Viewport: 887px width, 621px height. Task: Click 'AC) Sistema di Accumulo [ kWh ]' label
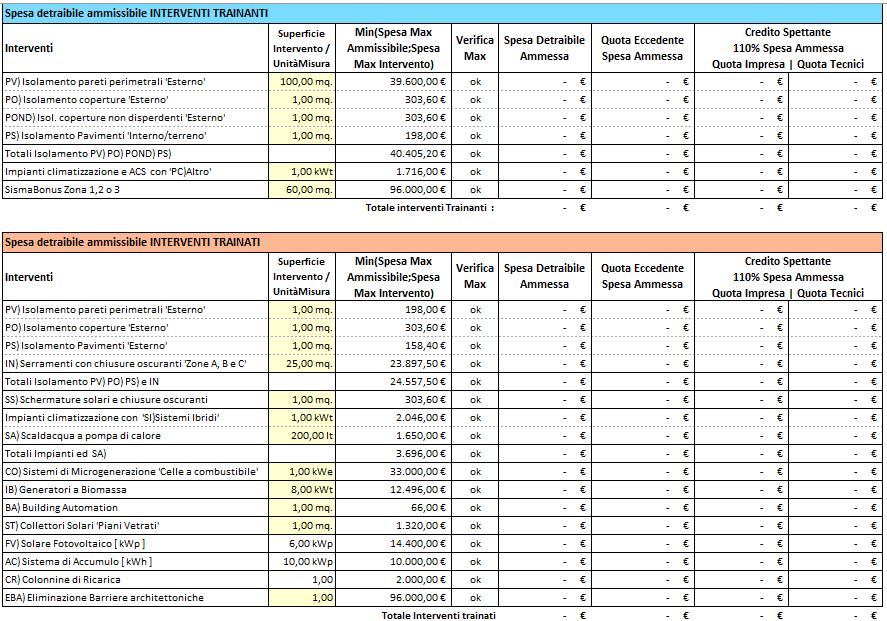[78, 562]
